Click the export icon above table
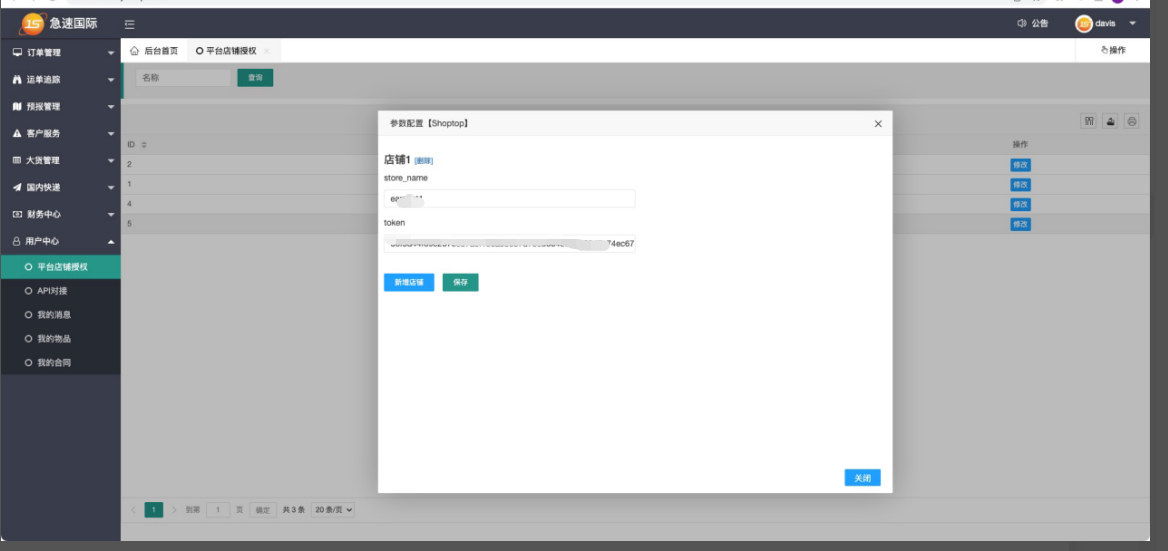Screen dimensions: 1168x551 [1110, 121]
